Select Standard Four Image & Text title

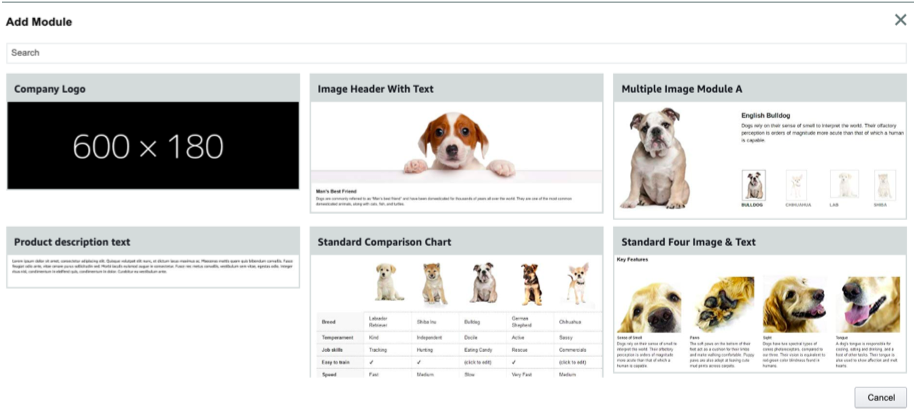[688, 242]
